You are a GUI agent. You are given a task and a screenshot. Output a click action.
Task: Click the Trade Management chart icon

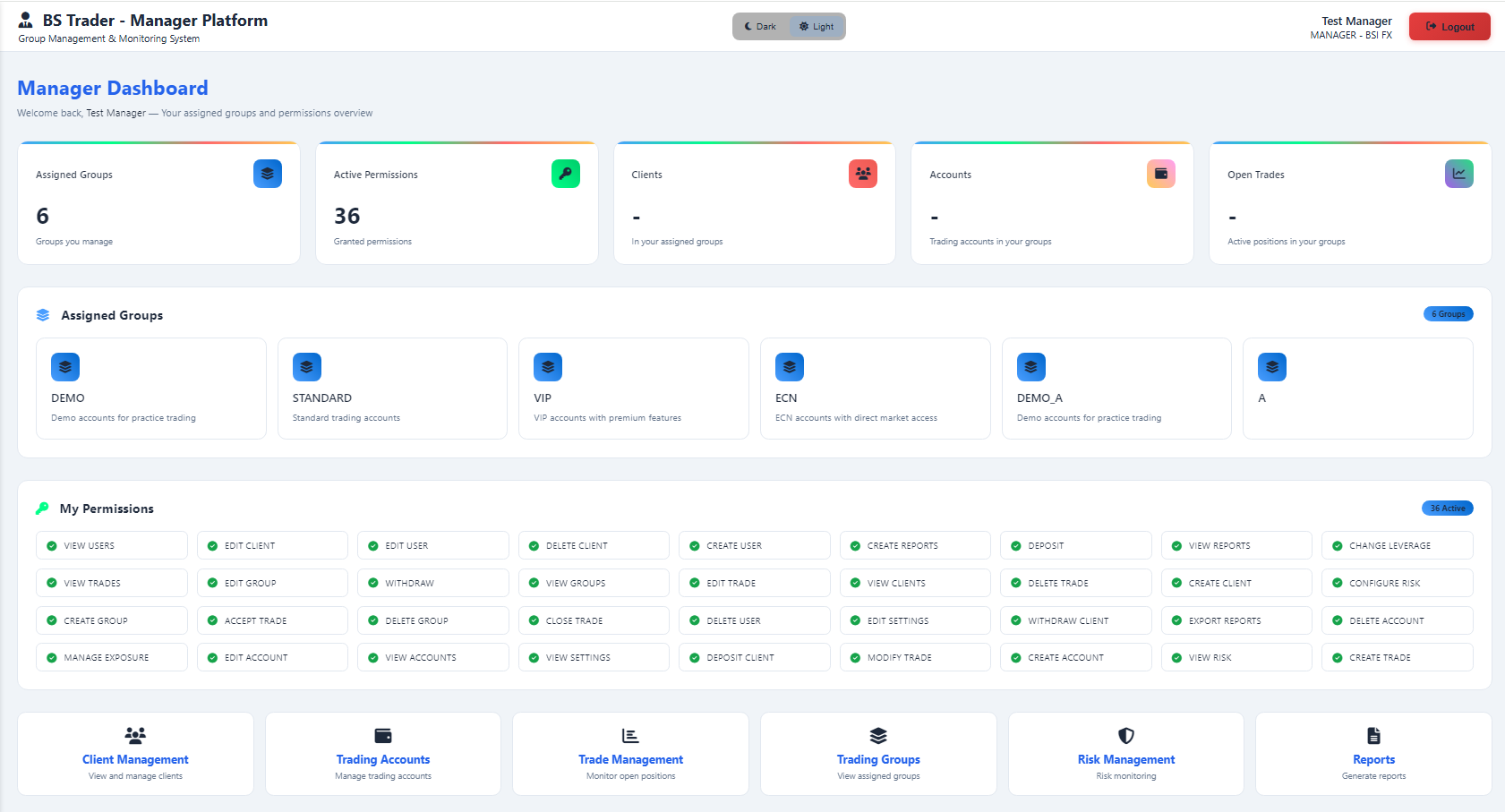tap(630, 736)
